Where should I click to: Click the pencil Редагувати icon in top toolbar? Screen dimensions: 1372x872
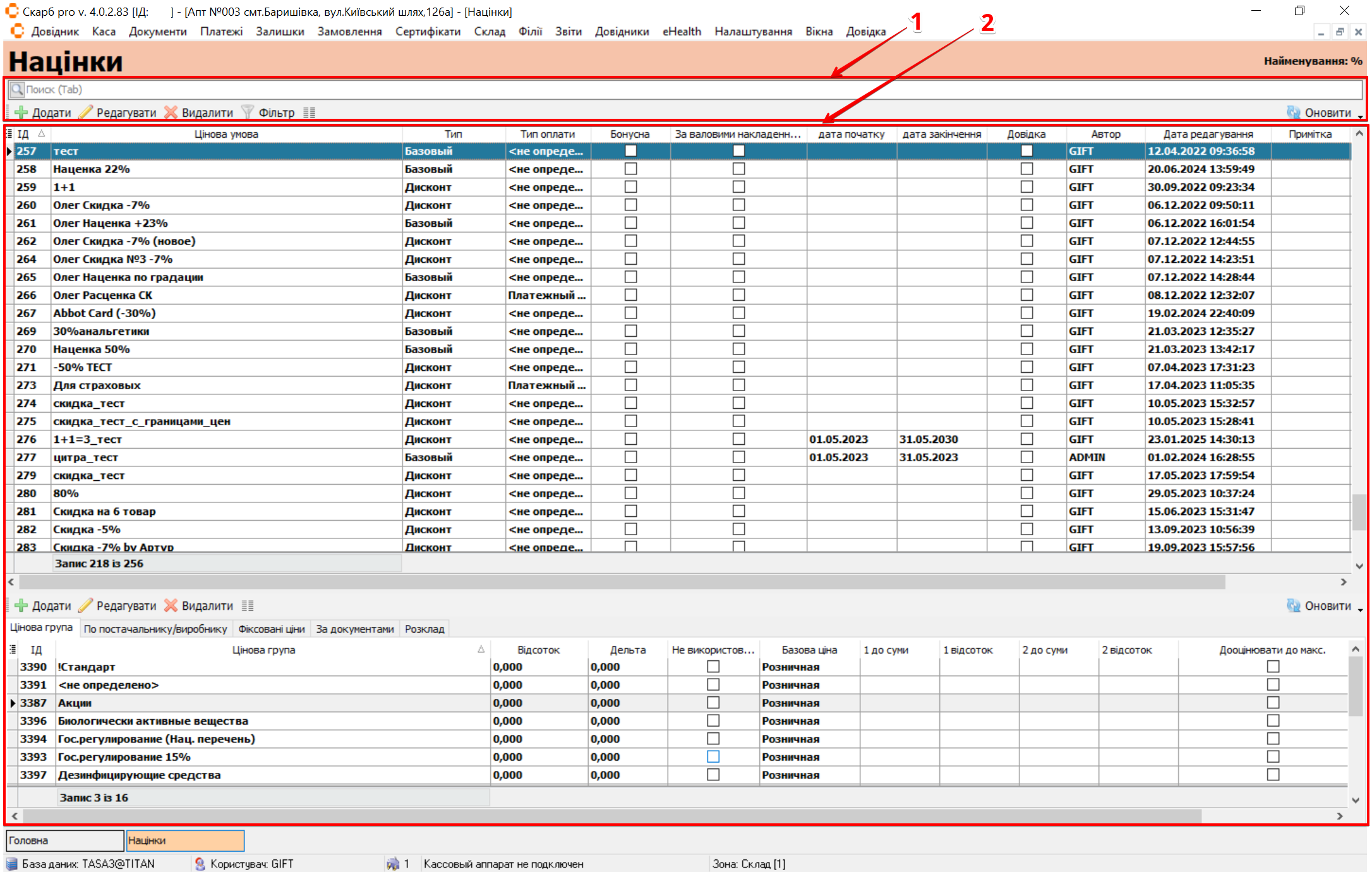[x=86, y=112]
